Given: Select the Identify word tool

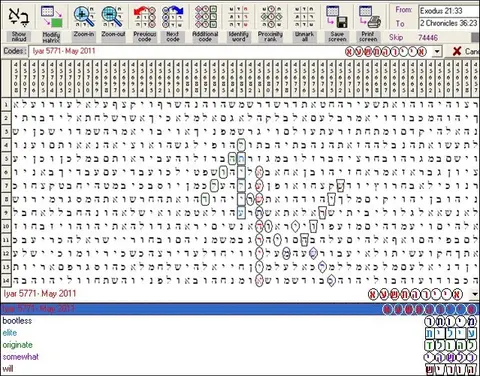Looking at the screenshot, I should pyautogui.click(x=239, y=17).
